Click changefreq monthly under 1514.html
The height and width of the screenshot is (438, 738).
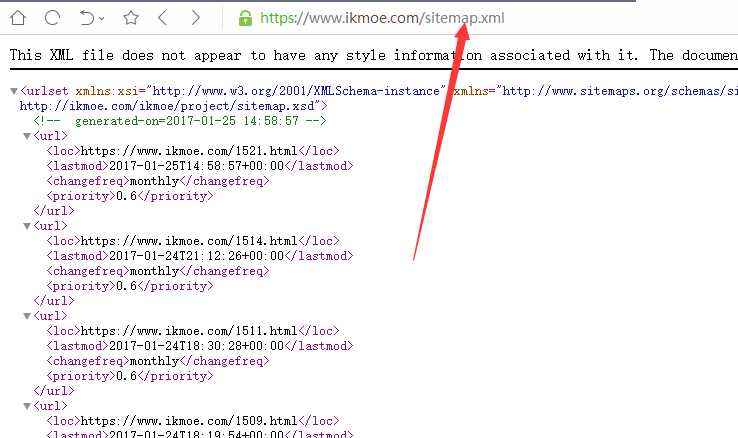coord(154,271)
